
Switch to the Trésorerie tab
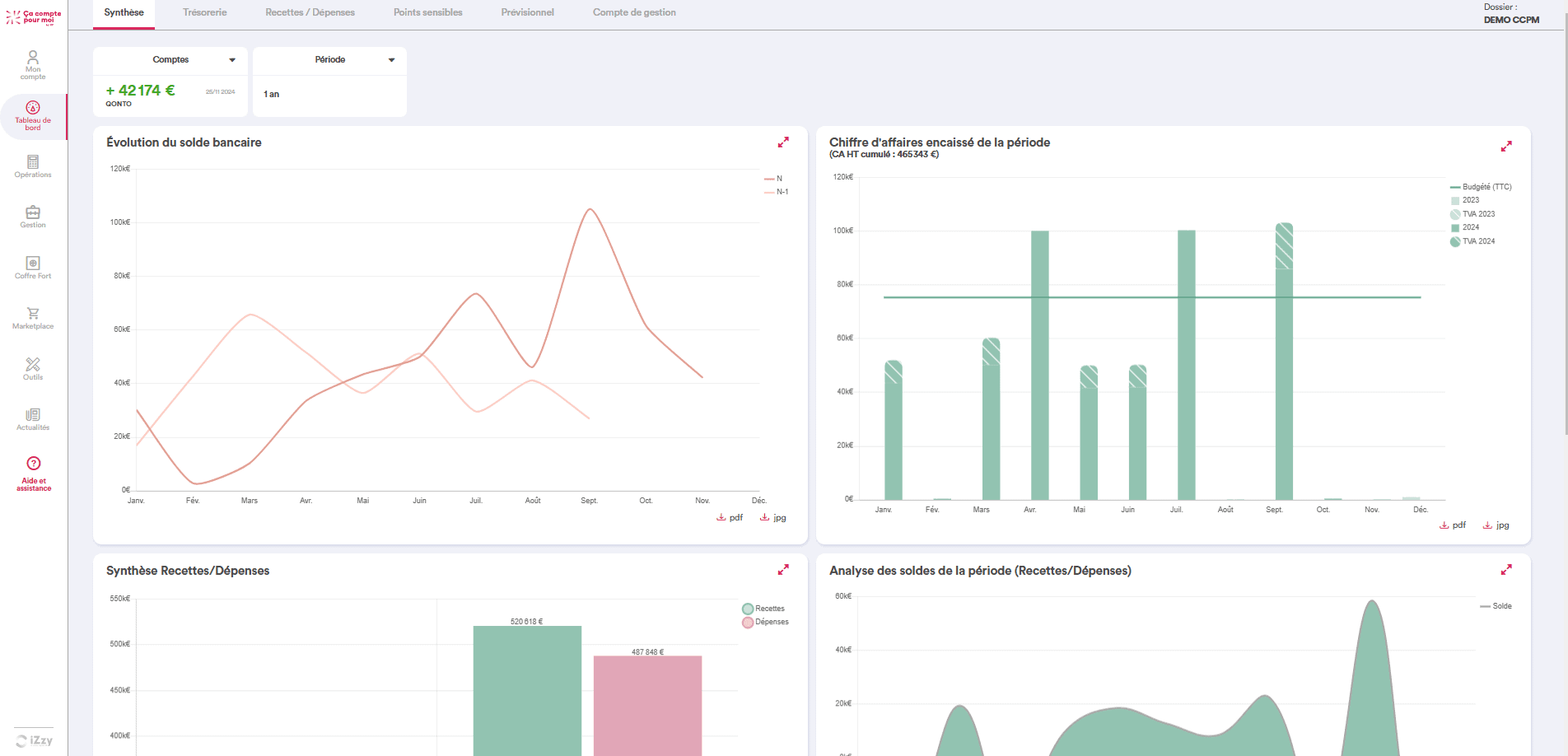(x=205, y=12)
